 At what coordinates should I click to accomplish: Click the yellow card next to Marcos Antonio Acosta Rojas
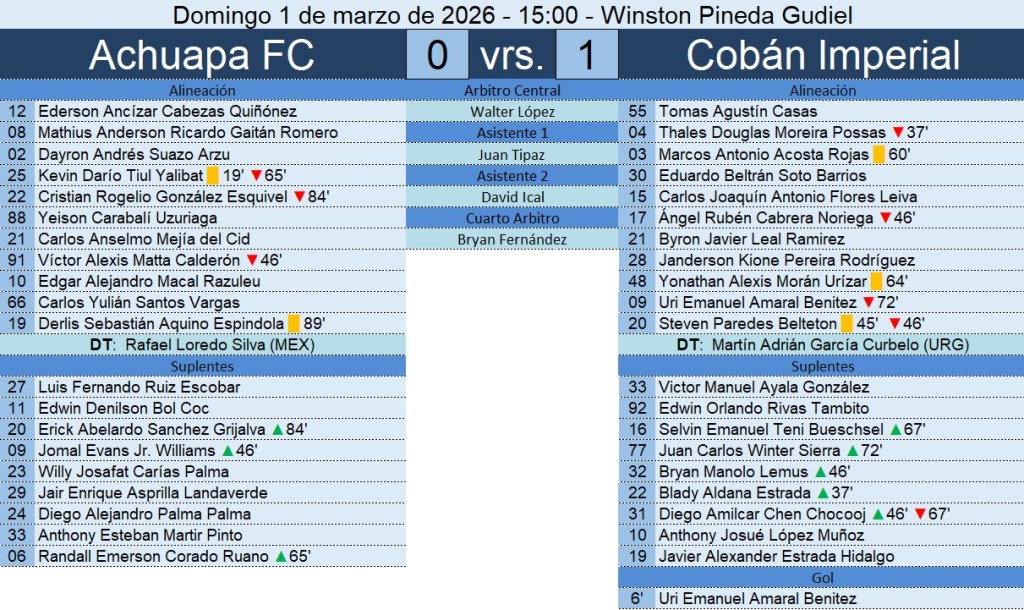coord(879,154)
